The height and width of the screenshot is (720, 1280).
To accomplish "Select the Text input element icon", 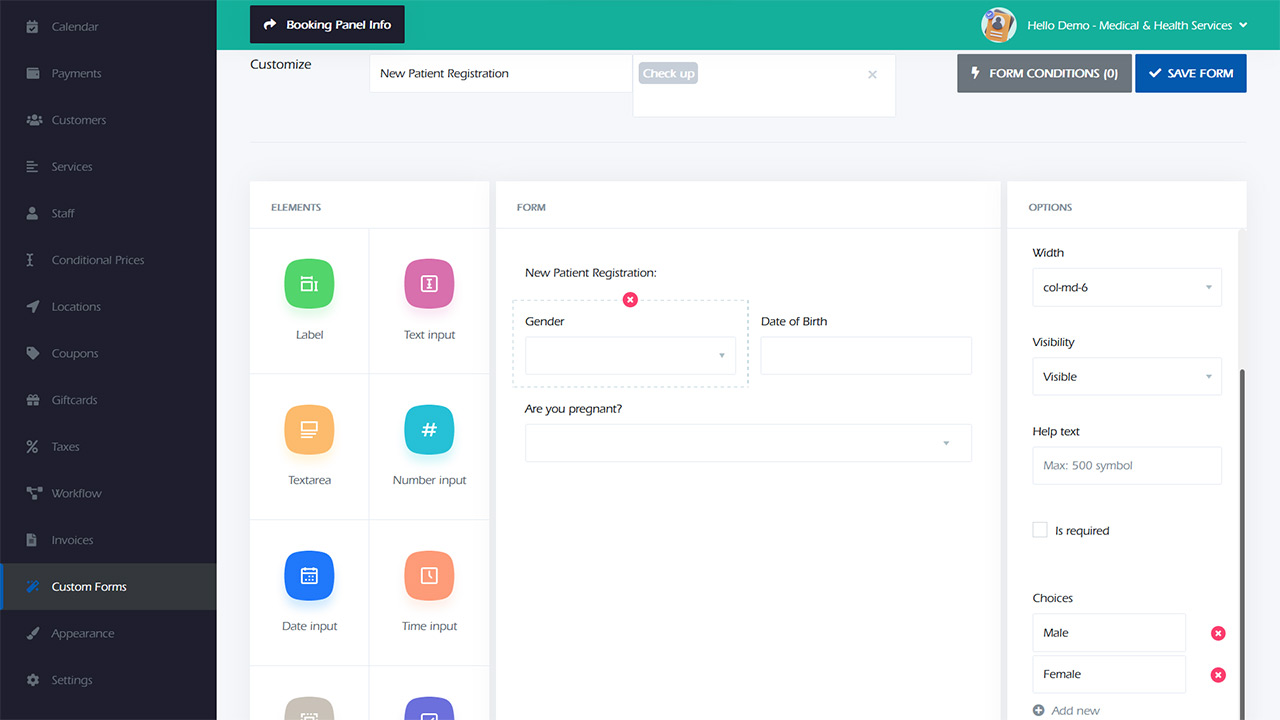I will (429, 285).
